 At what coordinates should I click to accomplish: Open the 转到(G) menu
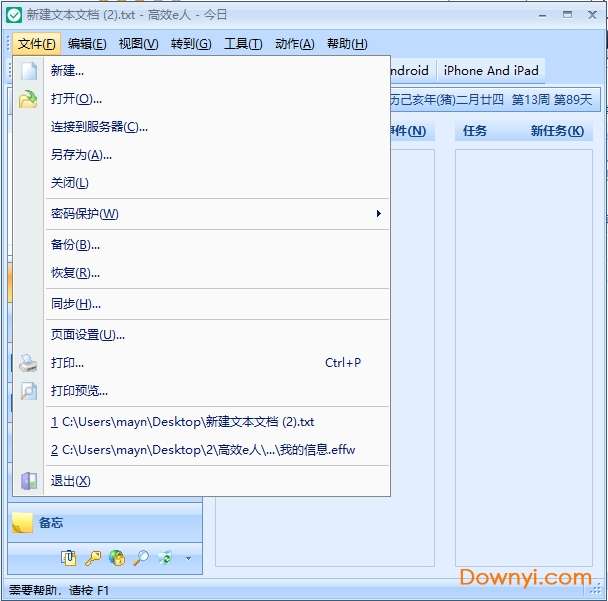coord(191,44)
